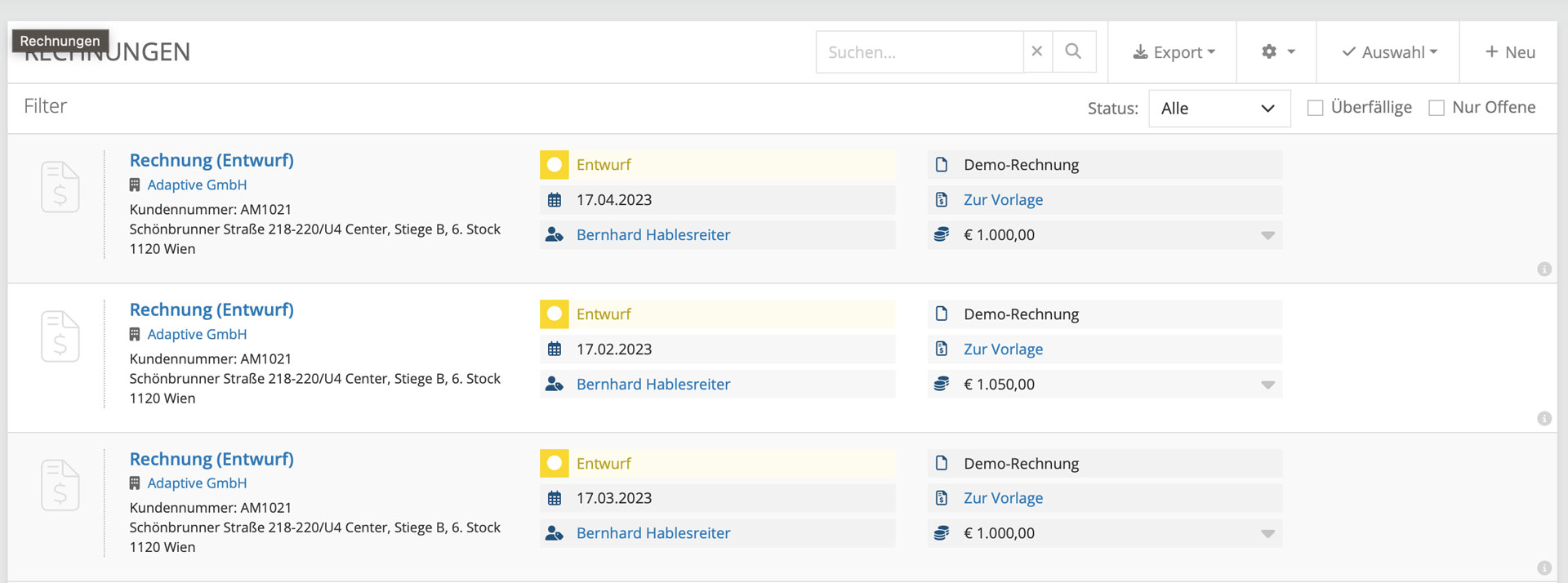
Task: Click the Neu button
Action: pos(1509,52)
